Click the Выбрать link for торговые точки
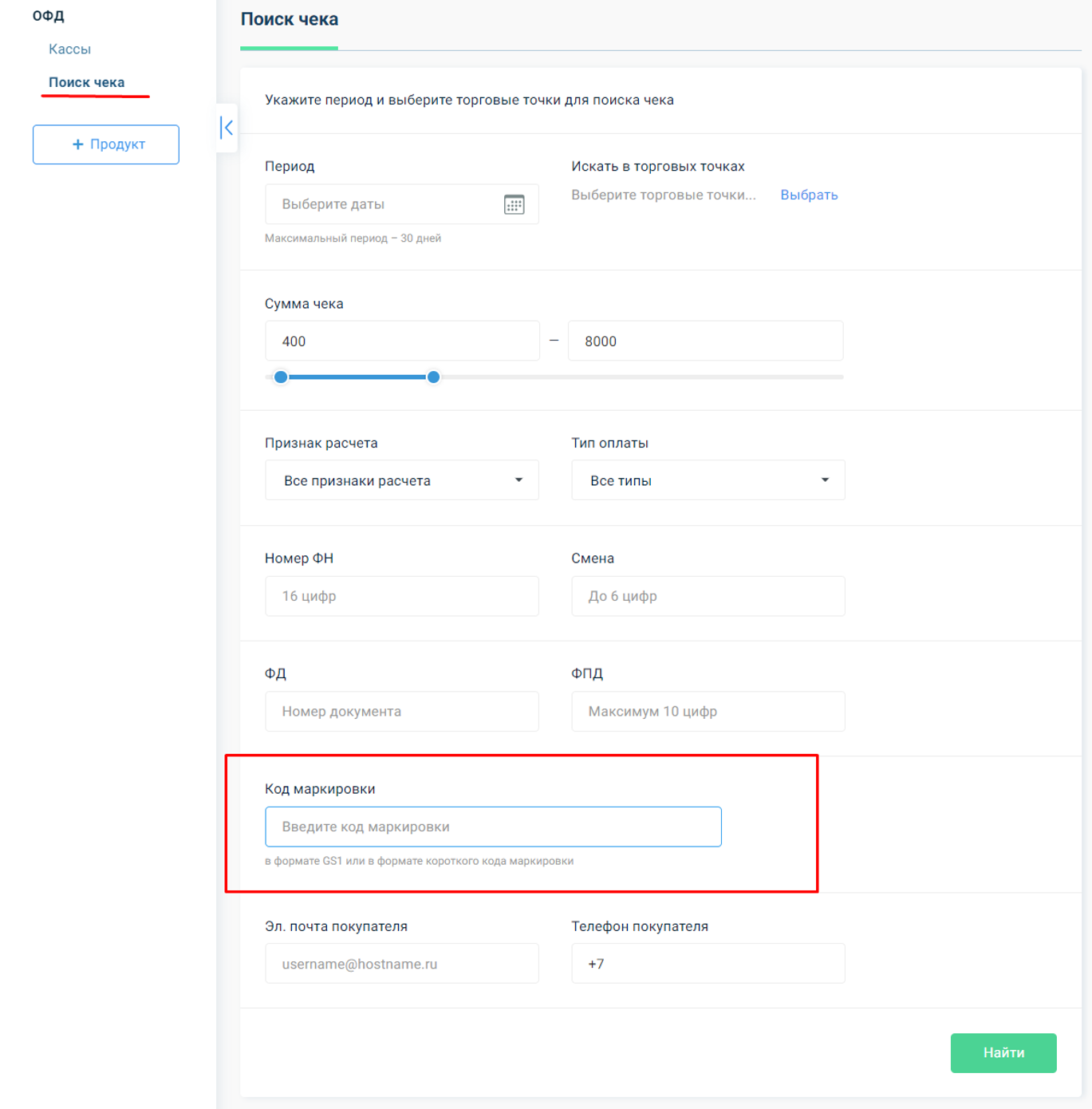1092x1109 pixels. (809, 195)
